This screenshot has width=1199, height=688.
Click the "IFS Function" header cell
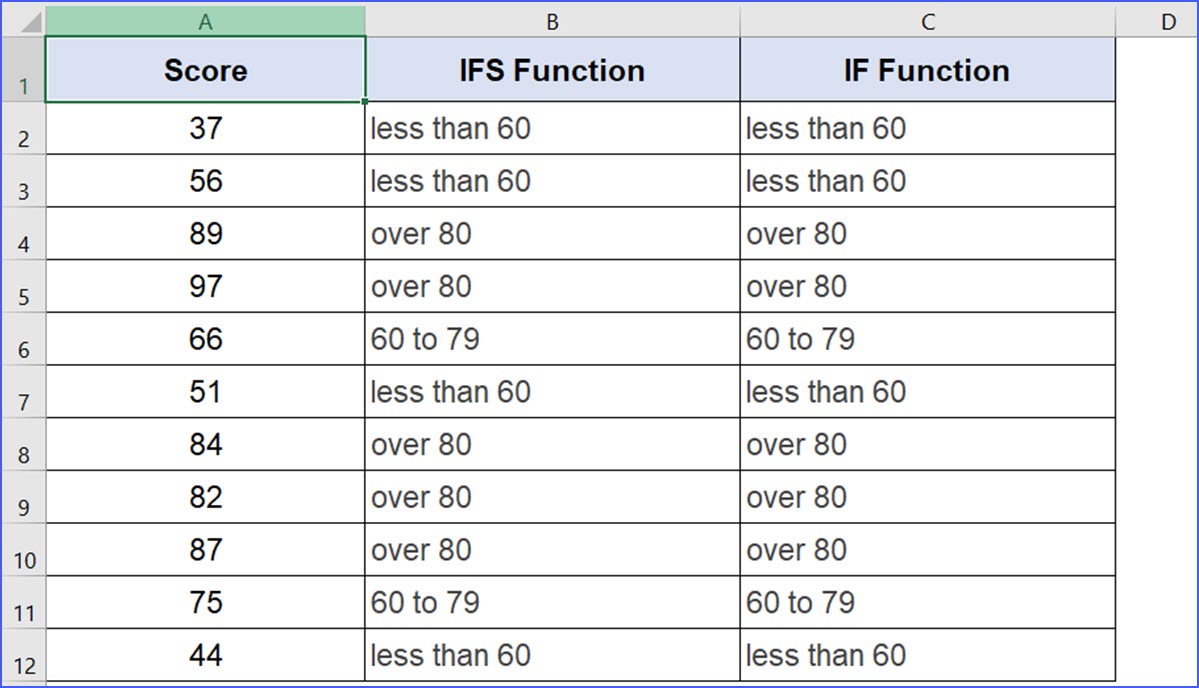pos(552,71)
